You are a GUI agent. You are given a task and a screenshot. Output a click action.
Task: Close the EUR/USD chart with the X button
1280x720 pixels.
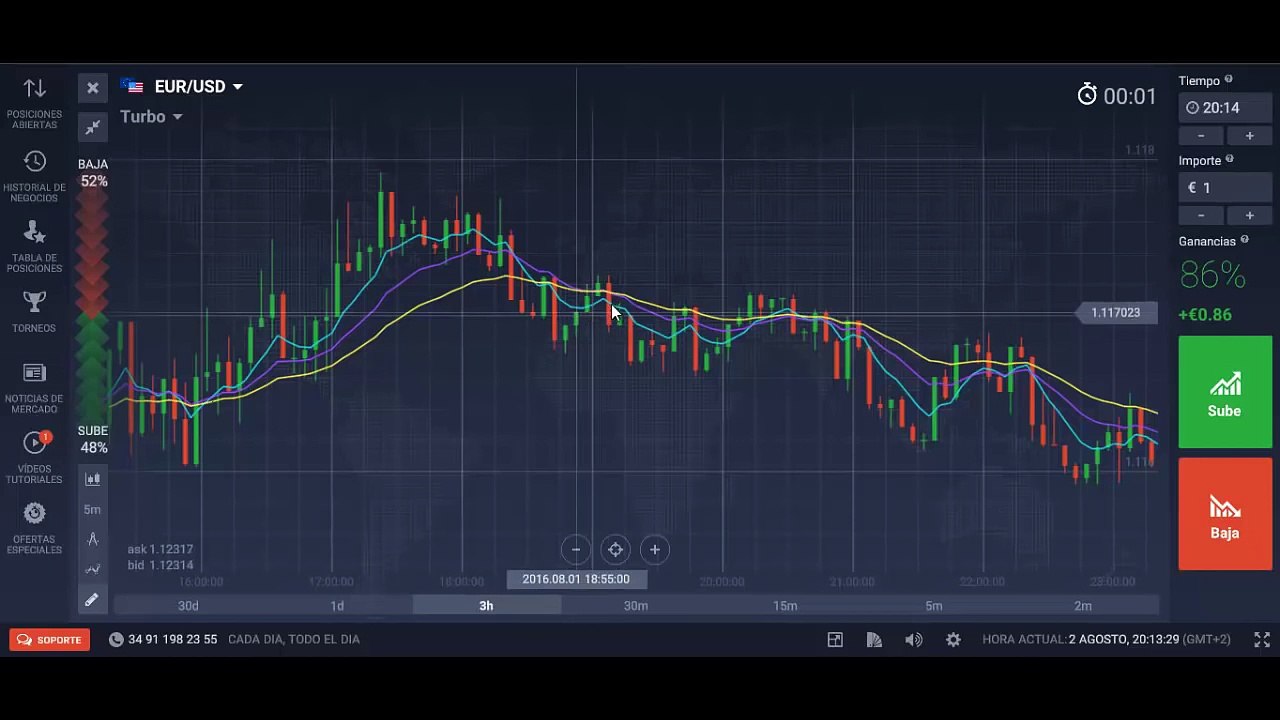(x=93, y=88)
